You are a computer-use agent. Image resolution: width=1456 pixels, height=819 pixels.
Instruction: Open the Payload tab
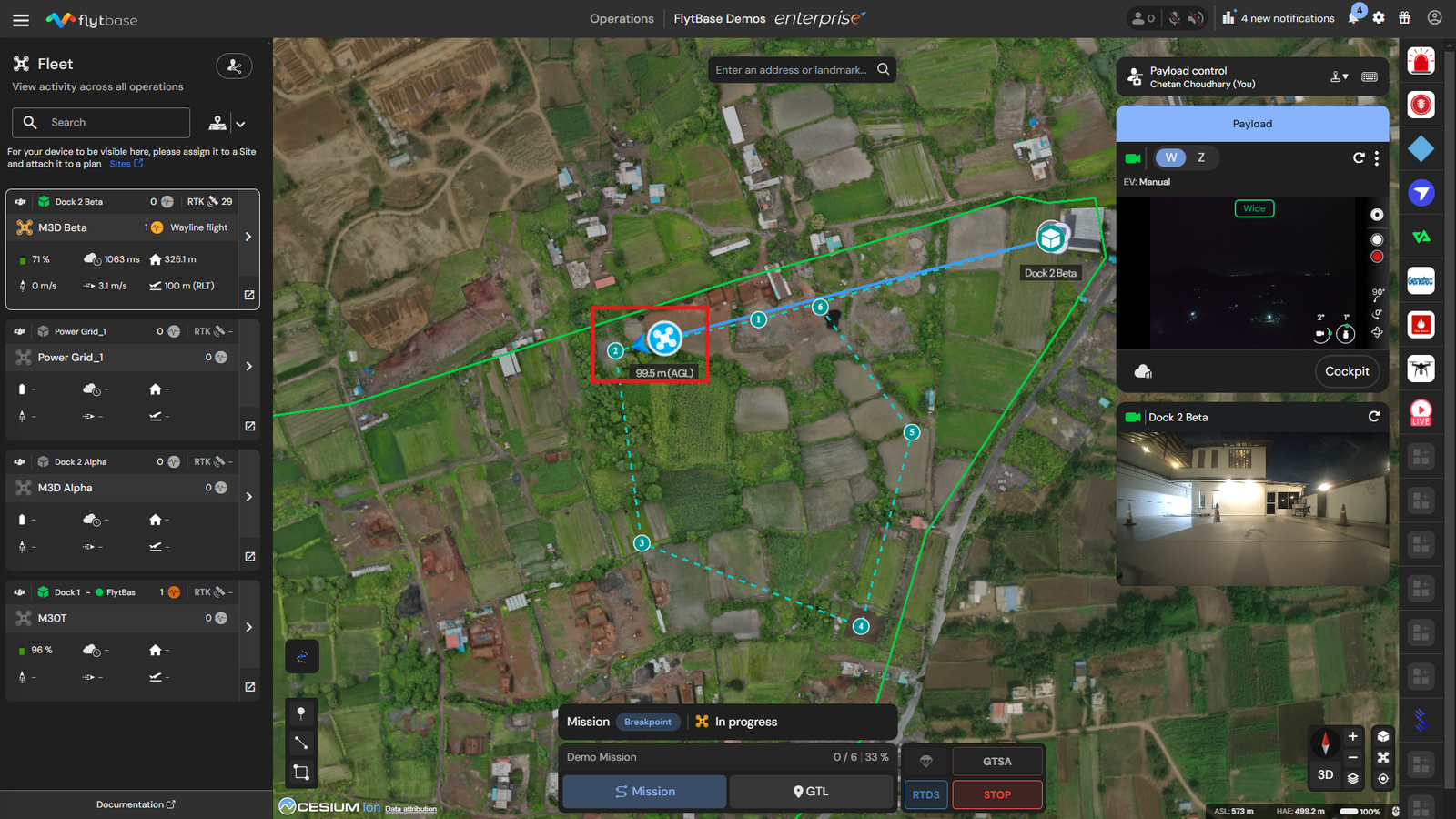1252,124
